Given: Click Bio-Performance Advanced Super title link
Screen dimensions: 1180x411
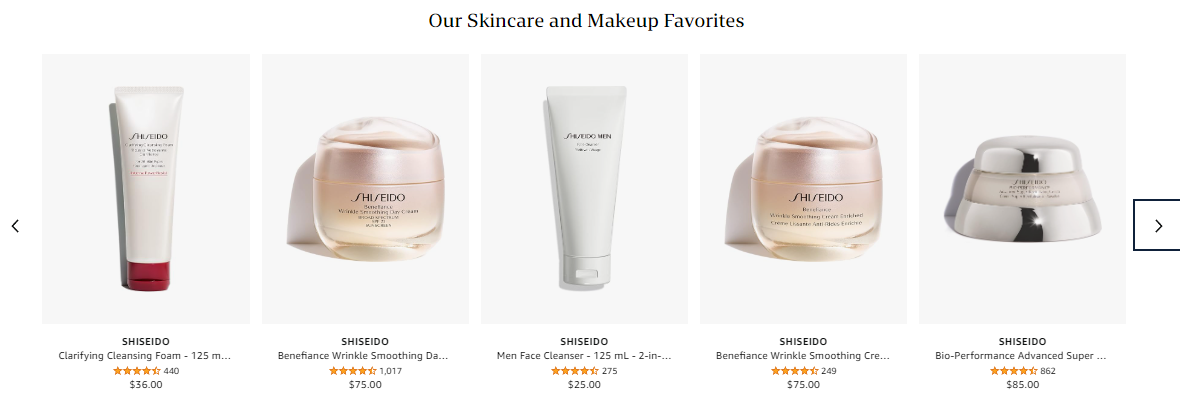Looking at the screenshot, I should click(x=1022, y=355).
